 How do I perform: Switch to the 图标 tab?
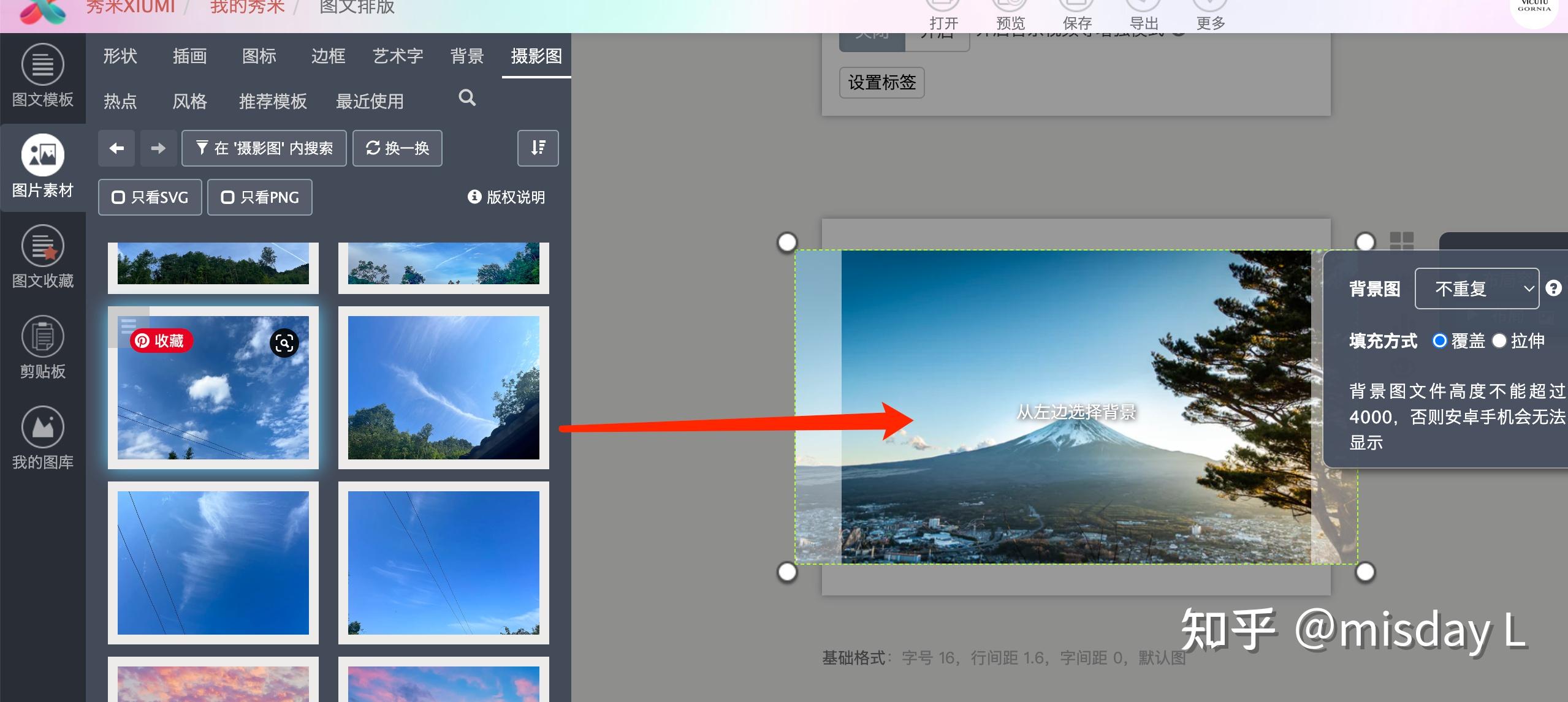pos(259,56)
